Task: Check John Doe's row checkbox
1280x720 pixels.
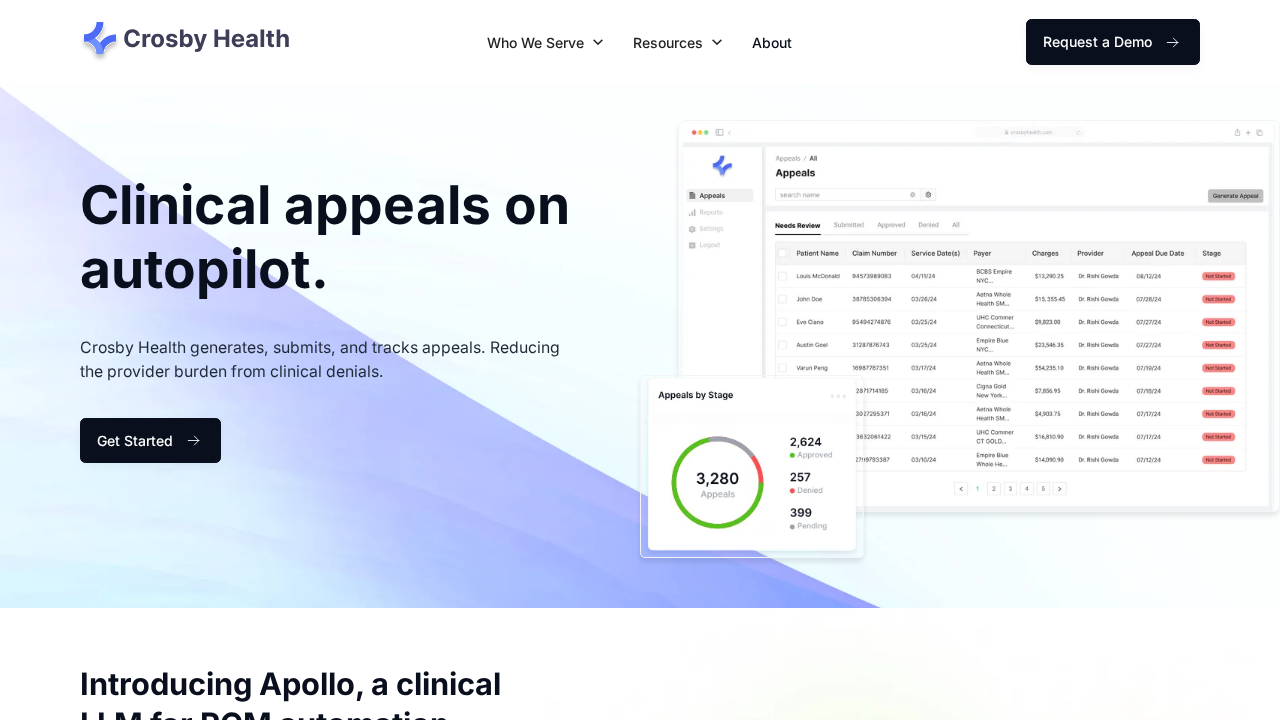Action: (x=782, y=299)
